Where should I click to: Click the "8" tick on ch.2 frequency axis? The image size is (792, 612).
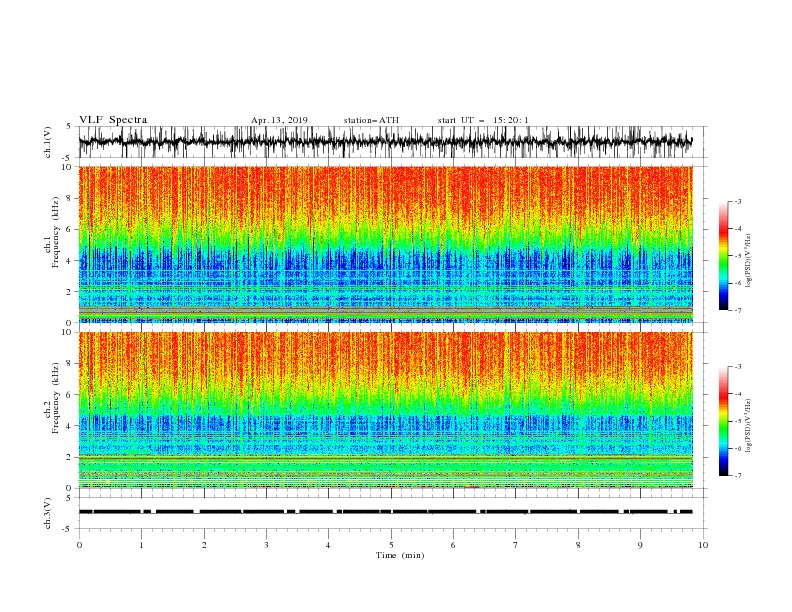70,364
